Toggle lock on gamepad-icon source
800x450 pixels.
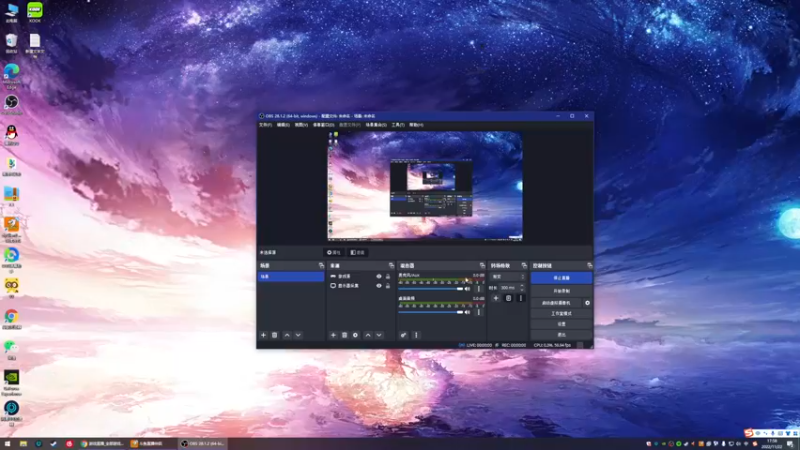[388, 277]
